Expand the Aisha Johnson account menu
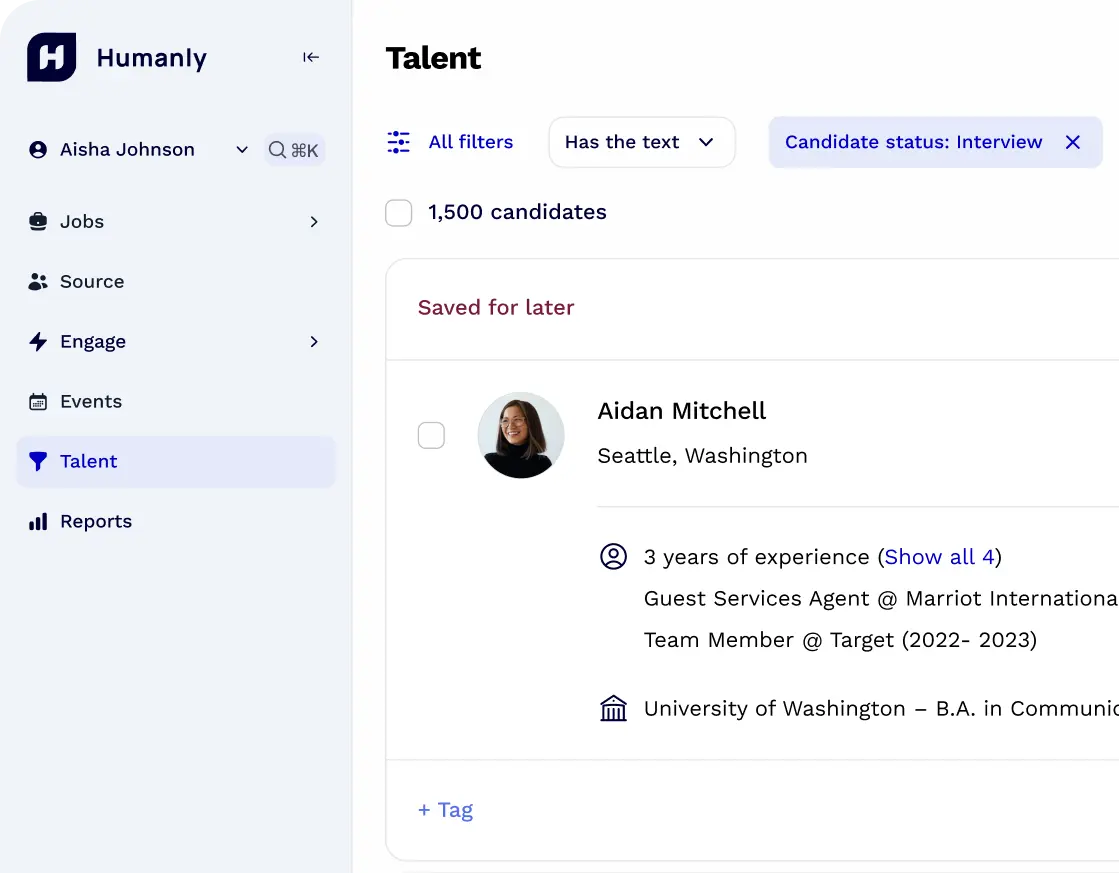This screenshot has height=873, width=1119. (x=241, y=149)
